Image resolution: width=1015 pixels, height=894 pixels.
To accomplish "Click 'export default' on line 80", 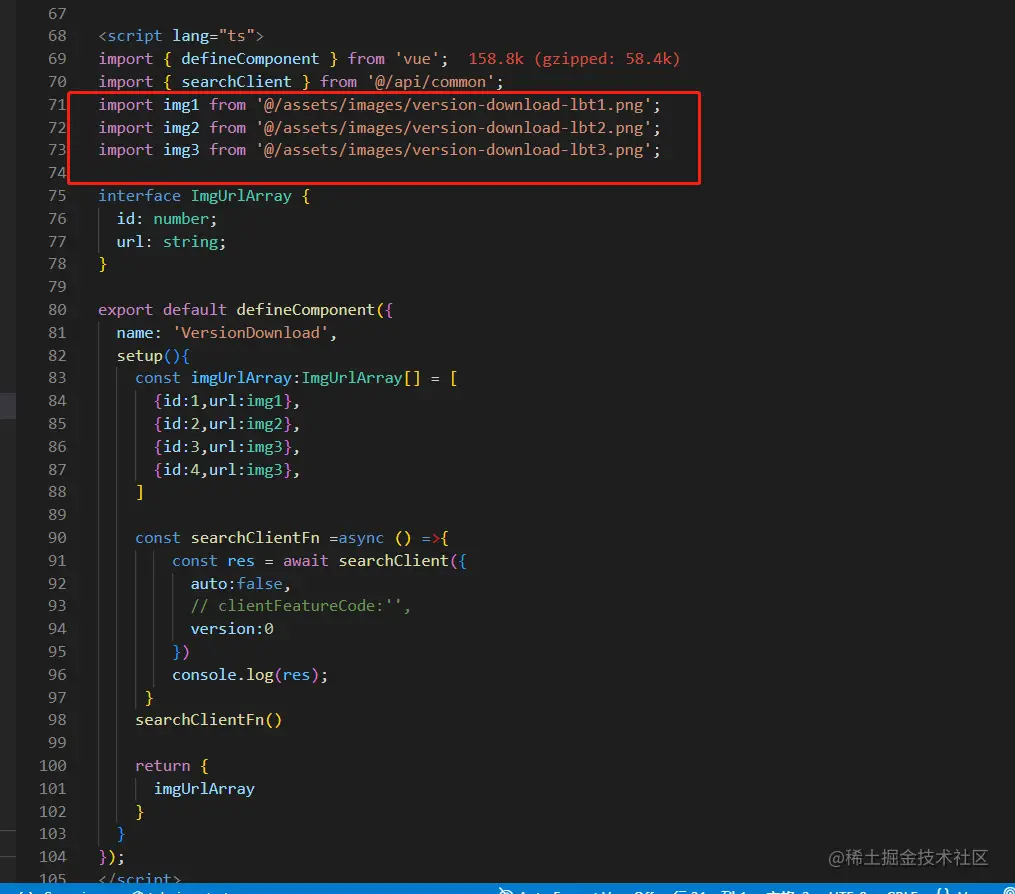I will [x=162, y=309].
